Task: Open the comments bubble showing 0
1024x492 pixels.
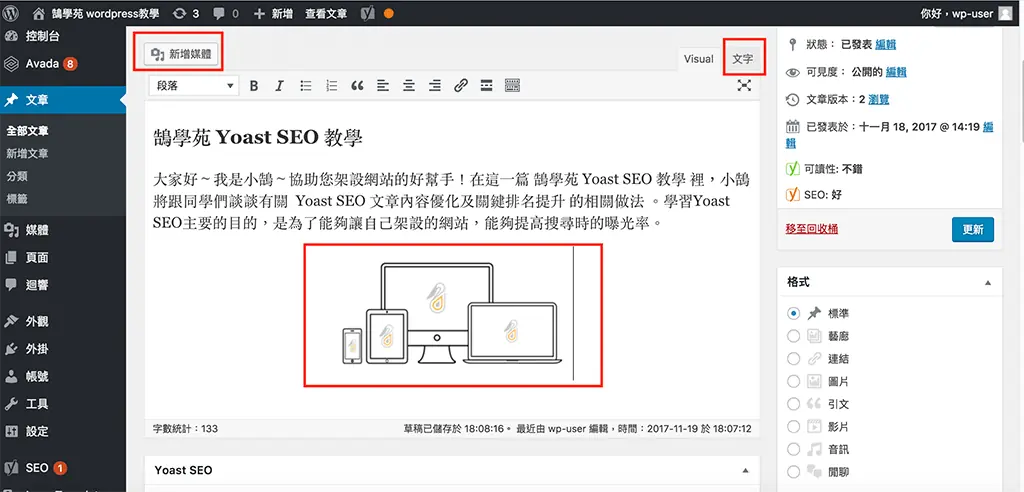Action: (x=225, y=13)
